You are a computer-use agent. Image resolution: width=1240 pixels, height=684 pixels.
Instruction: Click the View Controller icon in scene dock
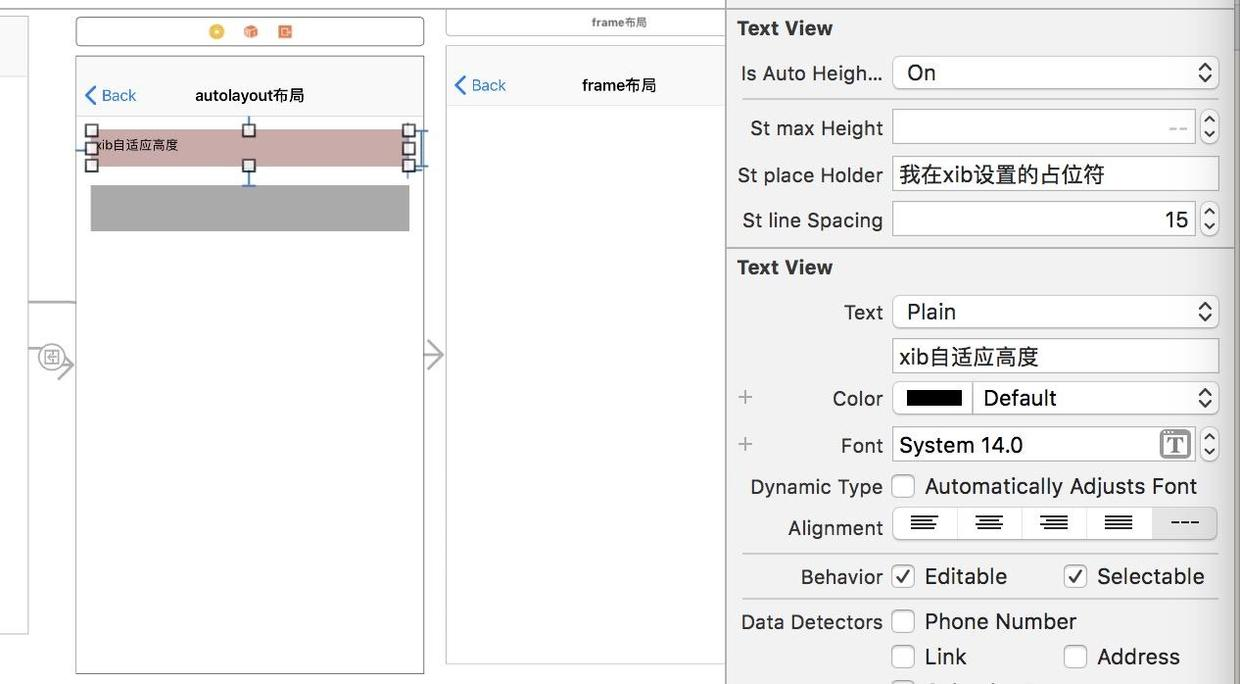[x=217, y=32]
